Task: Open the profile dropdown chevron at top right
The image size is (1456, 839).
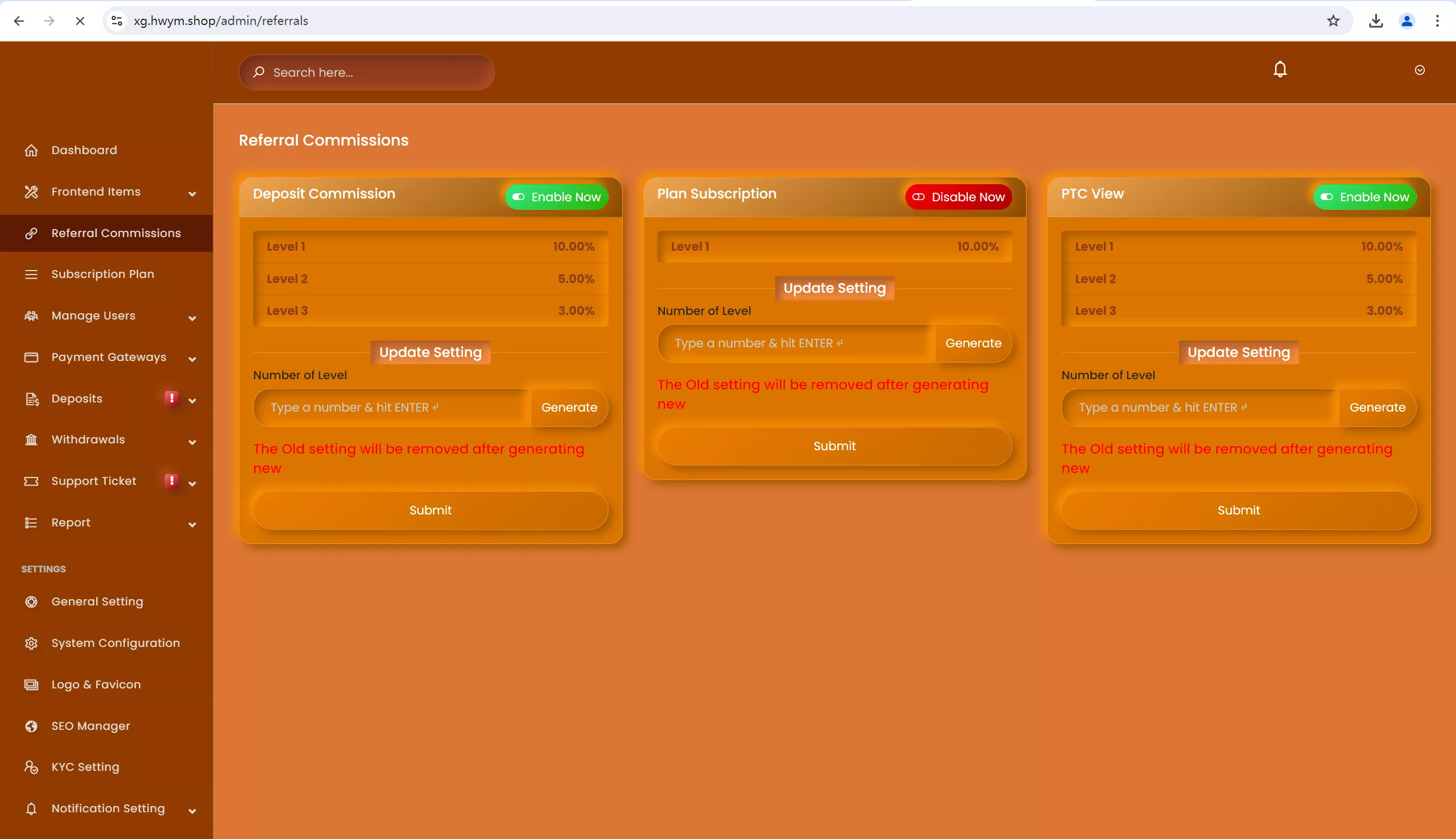Action: coord(1420,70)
